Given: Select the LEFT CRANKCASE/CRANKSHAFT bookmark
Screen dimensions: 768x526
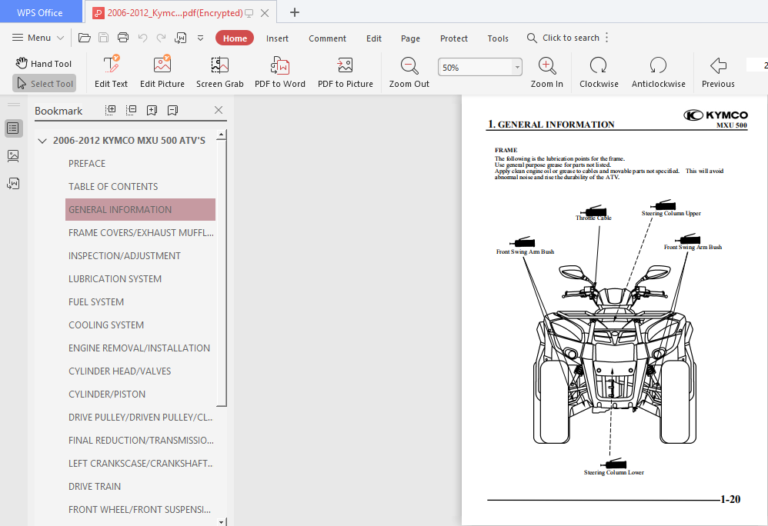Looking at the screenshot, I should tap(141, 463).
